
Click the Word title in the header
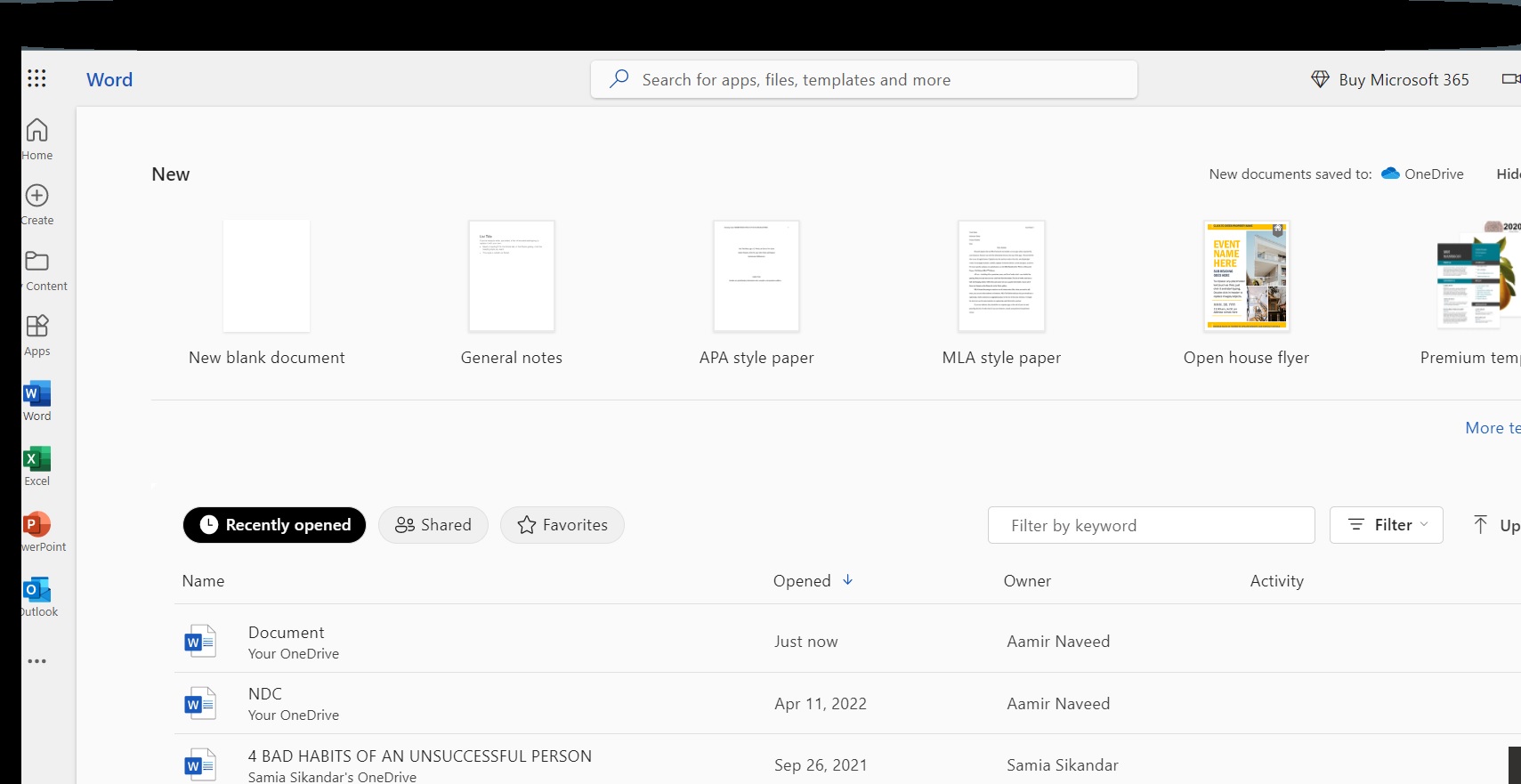[109, 79]
